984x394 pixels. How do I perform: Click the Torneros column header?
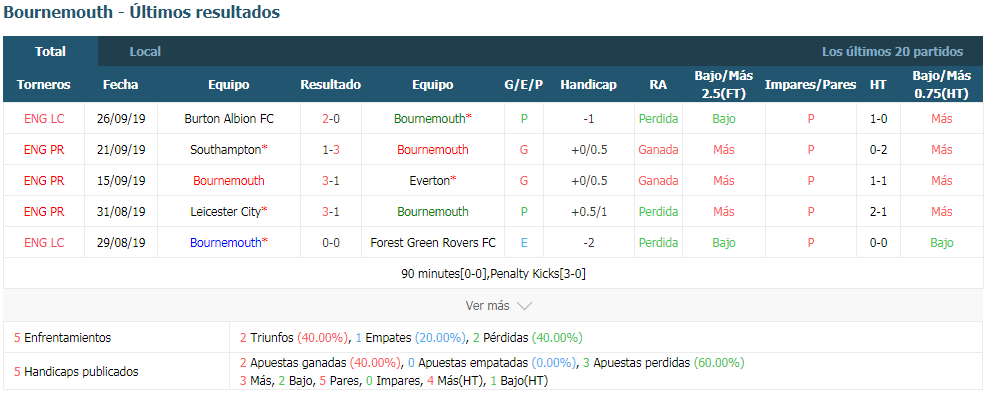tap(44, 85)
